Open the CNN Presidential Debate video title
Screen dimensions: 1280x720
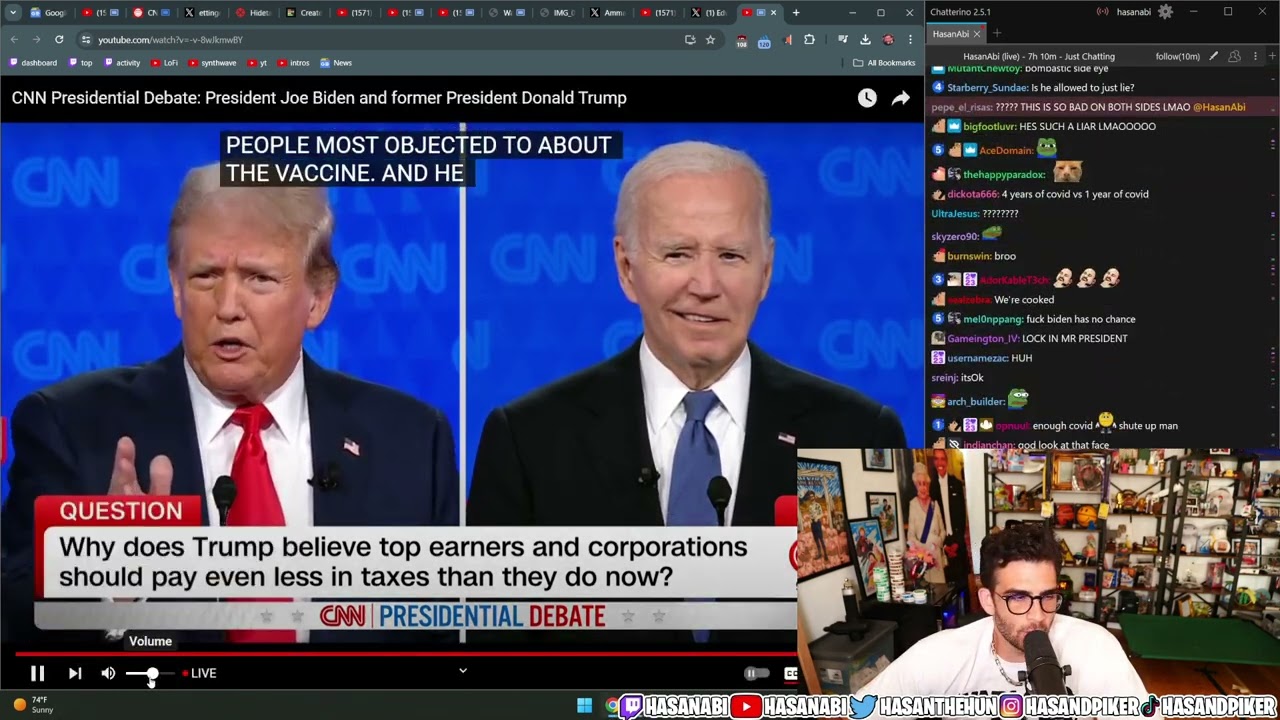[319, 98]
